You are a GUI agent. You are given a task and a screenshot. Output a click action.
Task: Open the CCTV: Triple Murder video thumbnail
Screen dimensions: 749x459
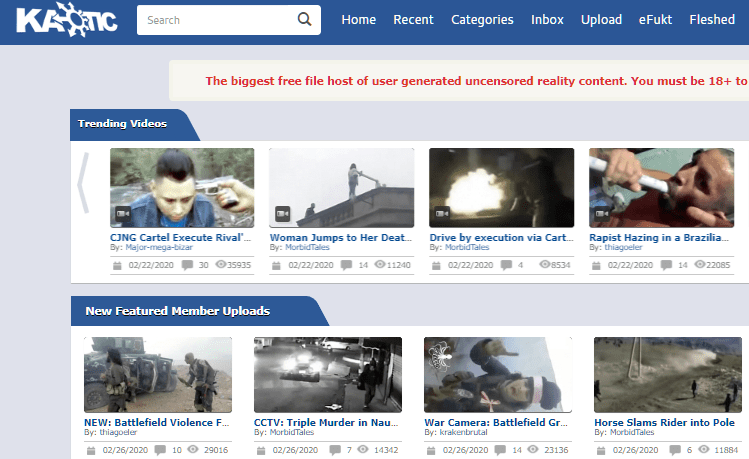point(328,375)
